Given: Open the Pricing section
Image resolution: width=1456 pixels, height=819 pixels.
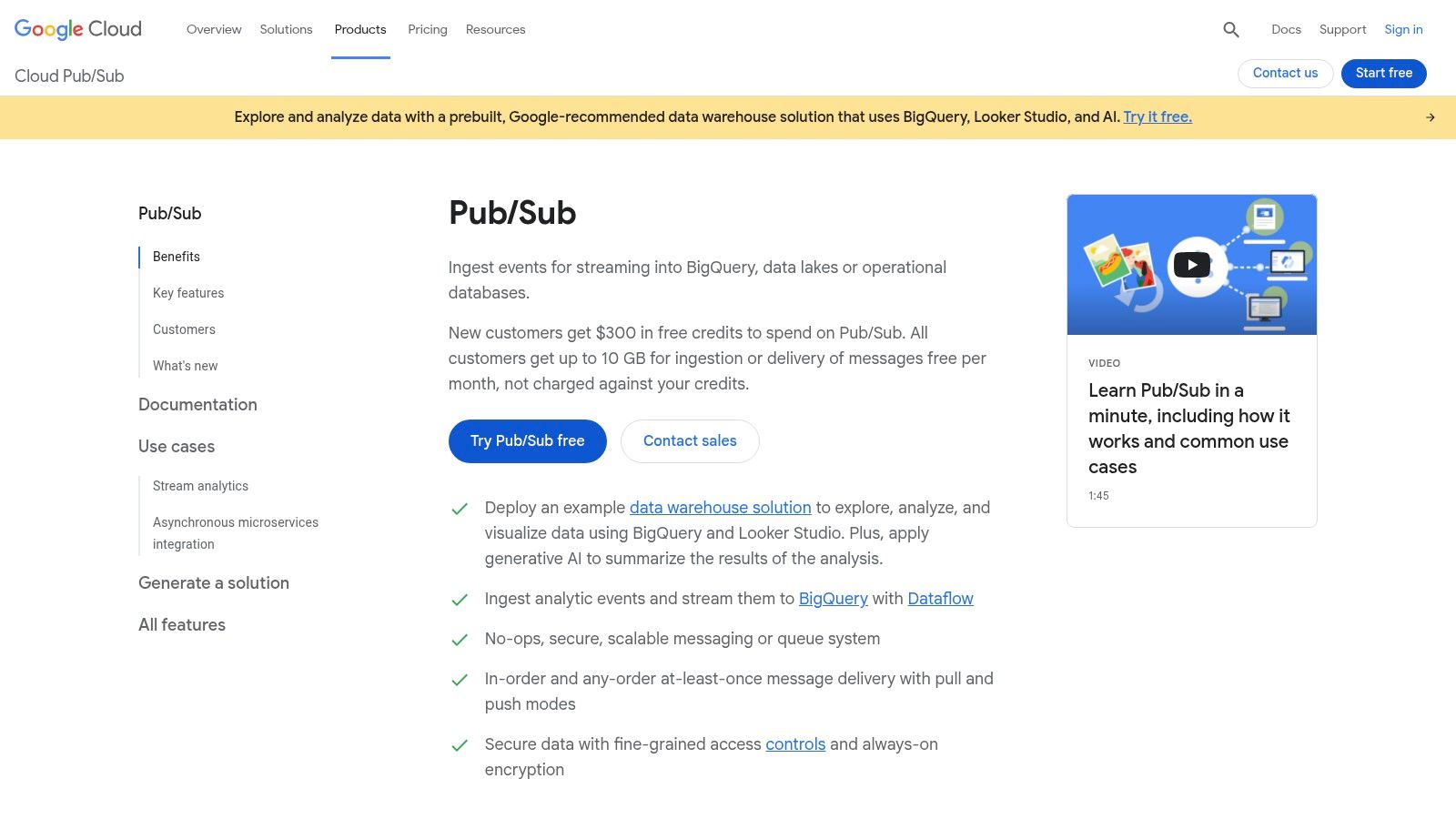Looking at the screenshot, I should pyautogui.click(x=427, y=29).
